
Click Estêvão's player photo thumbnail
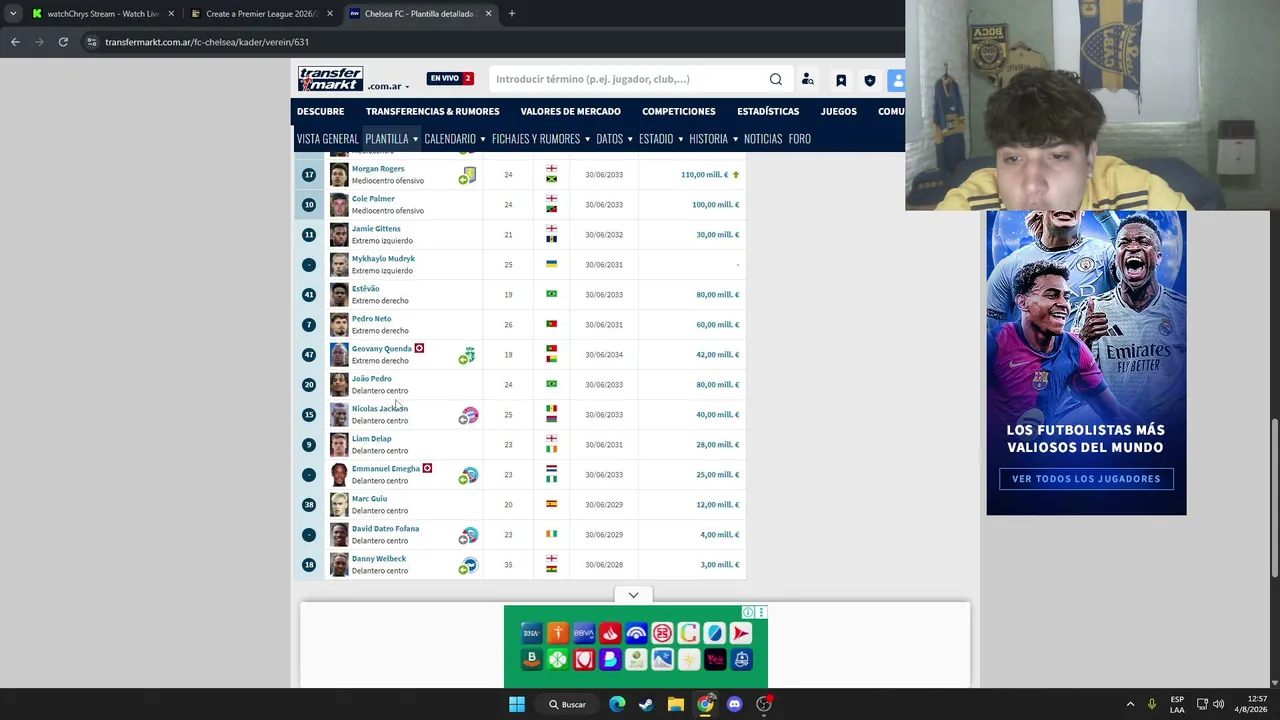tap(339, 295)
